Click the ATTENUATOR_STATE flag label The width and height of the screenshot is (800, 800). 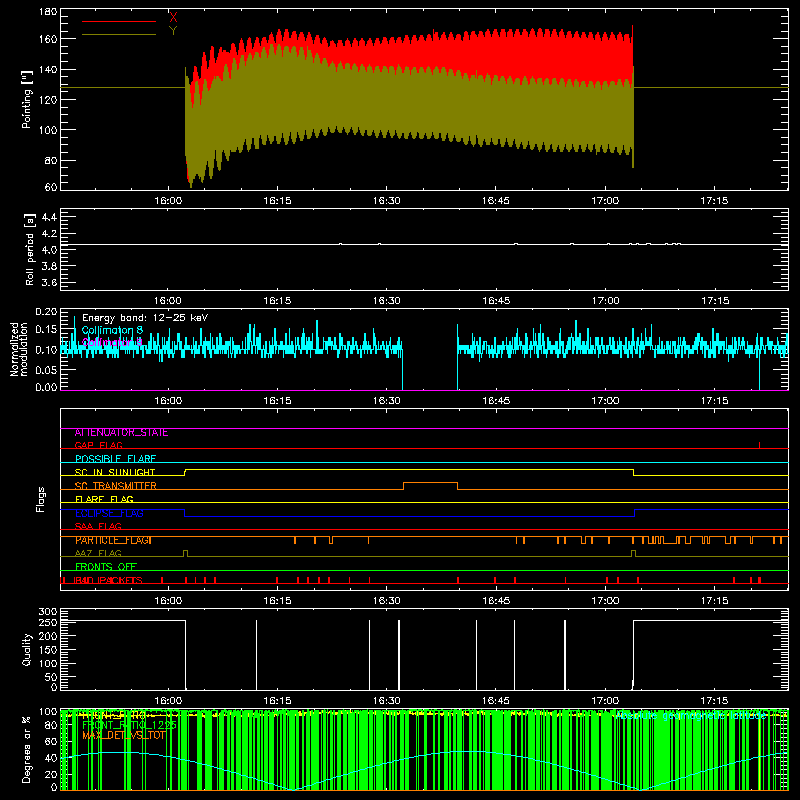pos(121,433)
